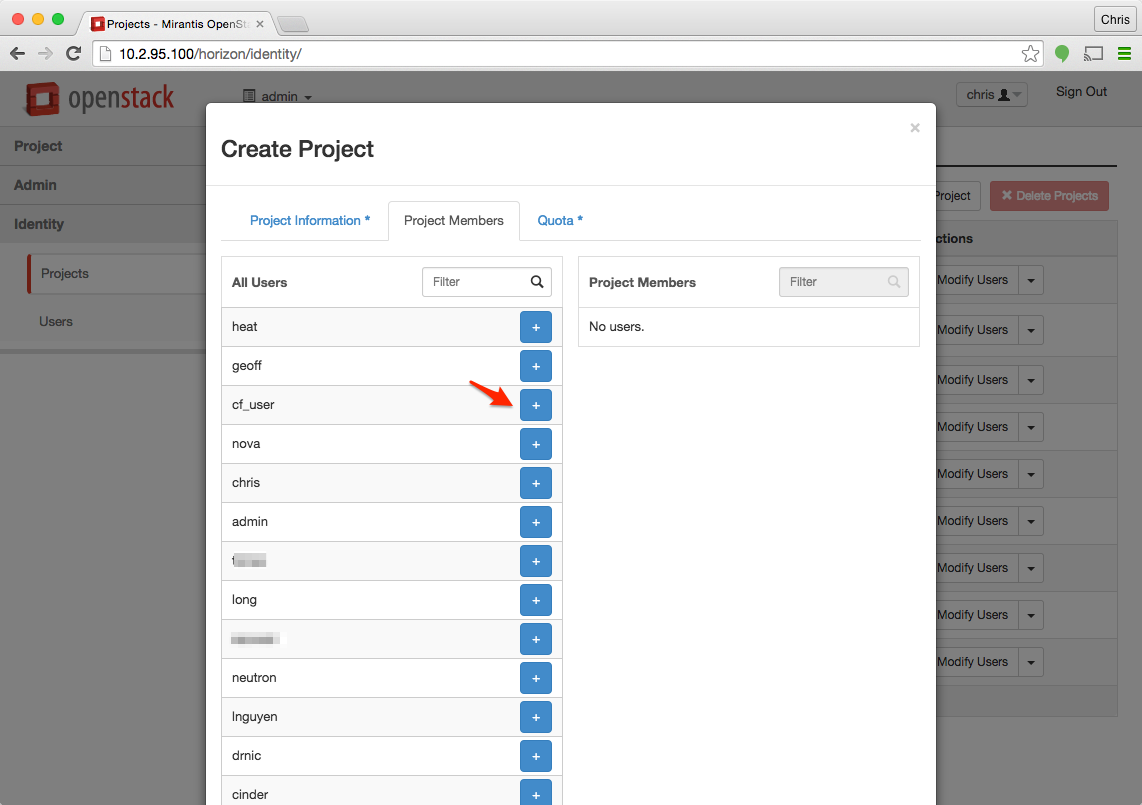1142x805 pixels.
Task: Collapse the Identity sidebar section
Action: click(103, 224)
